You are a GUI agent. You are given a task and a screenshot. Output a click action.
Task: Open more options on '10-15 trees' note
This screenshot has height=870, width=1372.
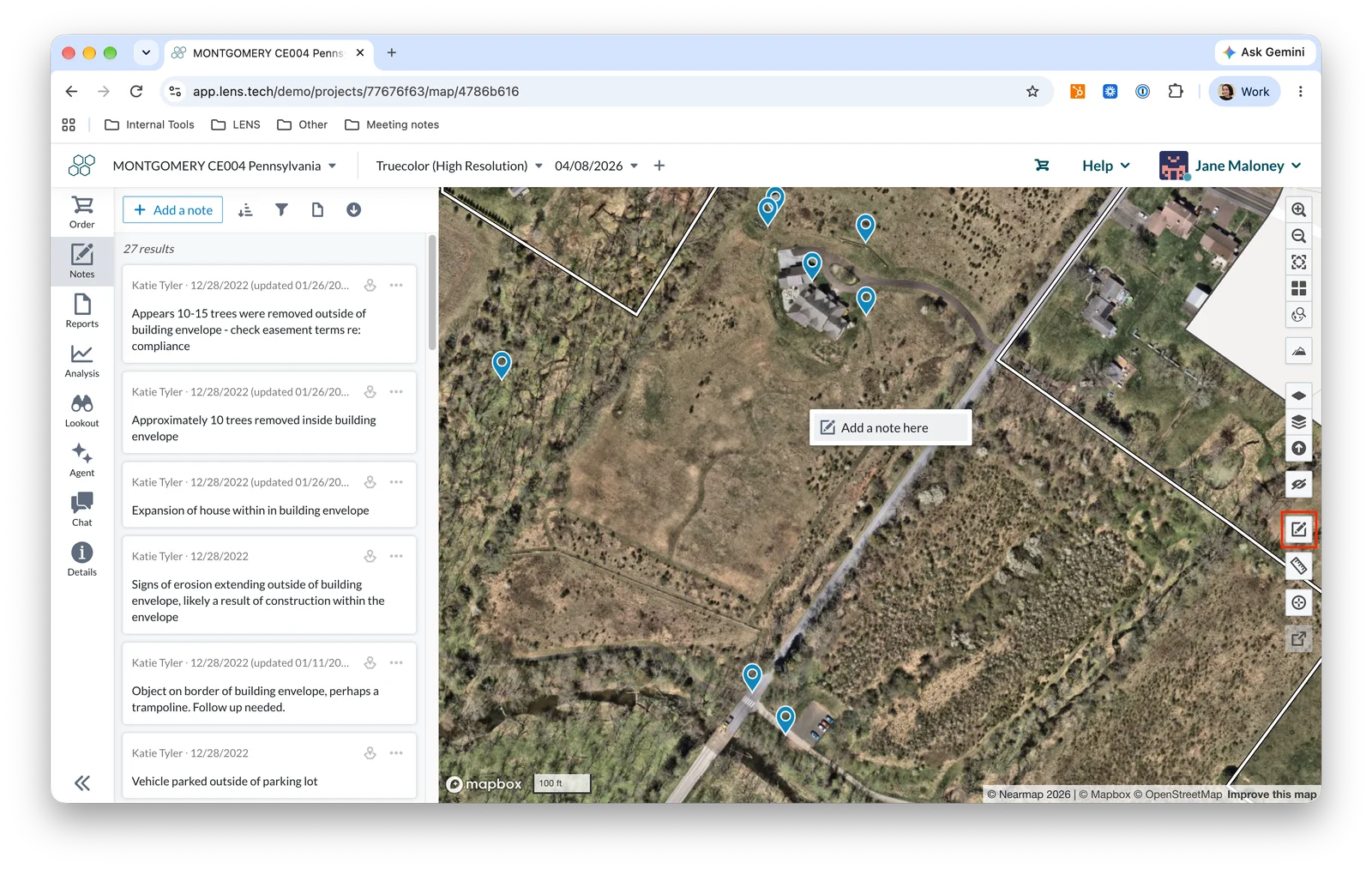(396, 285)
